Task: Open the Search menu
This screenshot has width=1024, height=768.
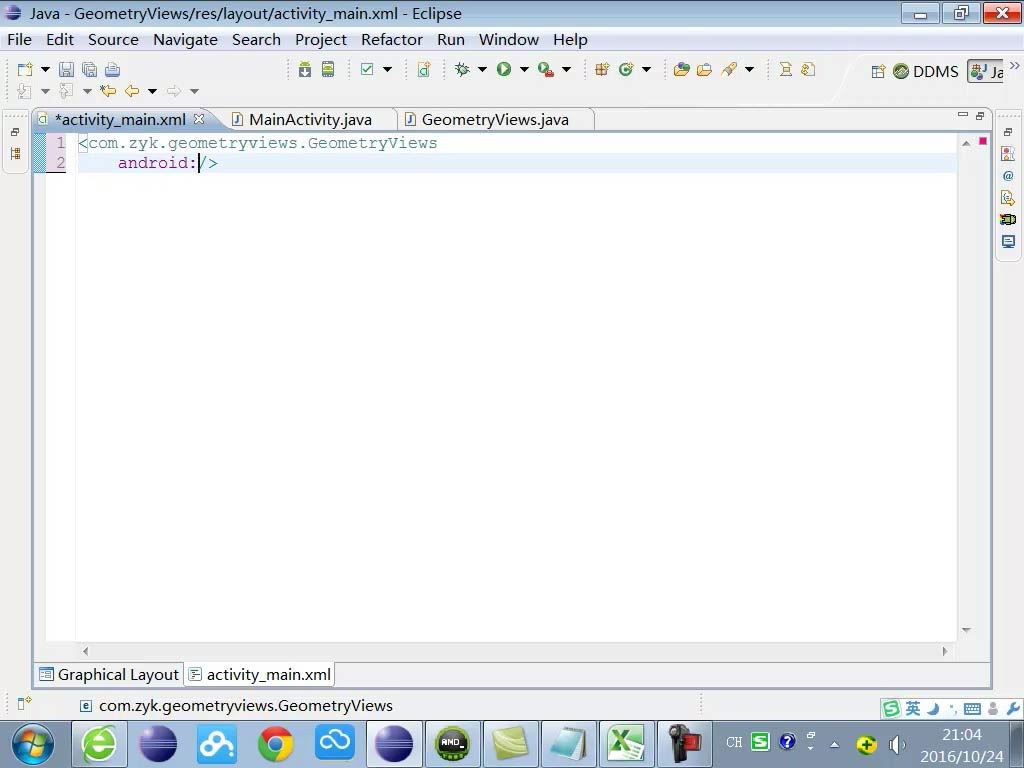Action: (256, 40)
